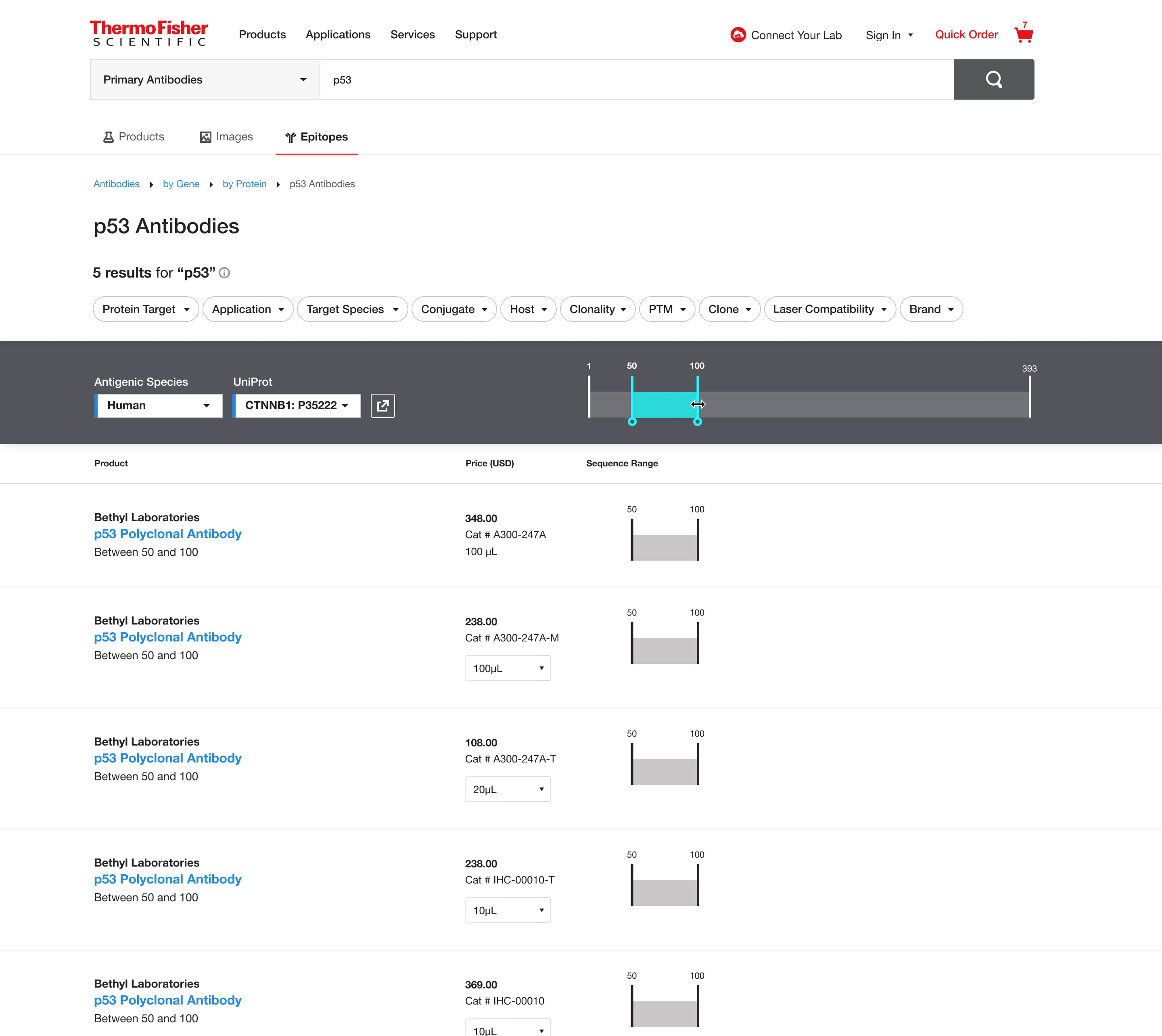
Task: Click the Connect Your Lab cloud icon
Action: point(738,35)
